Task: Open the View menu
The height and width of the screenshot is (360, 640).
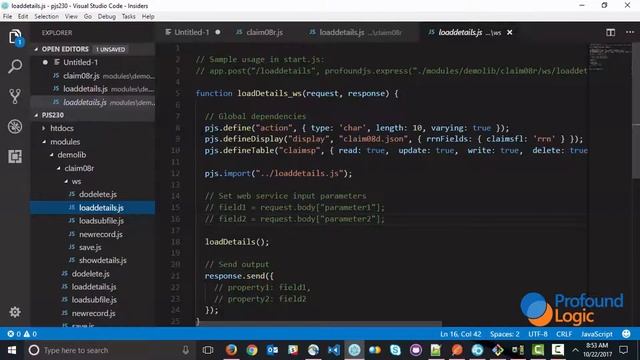Action: pos(71,16)
